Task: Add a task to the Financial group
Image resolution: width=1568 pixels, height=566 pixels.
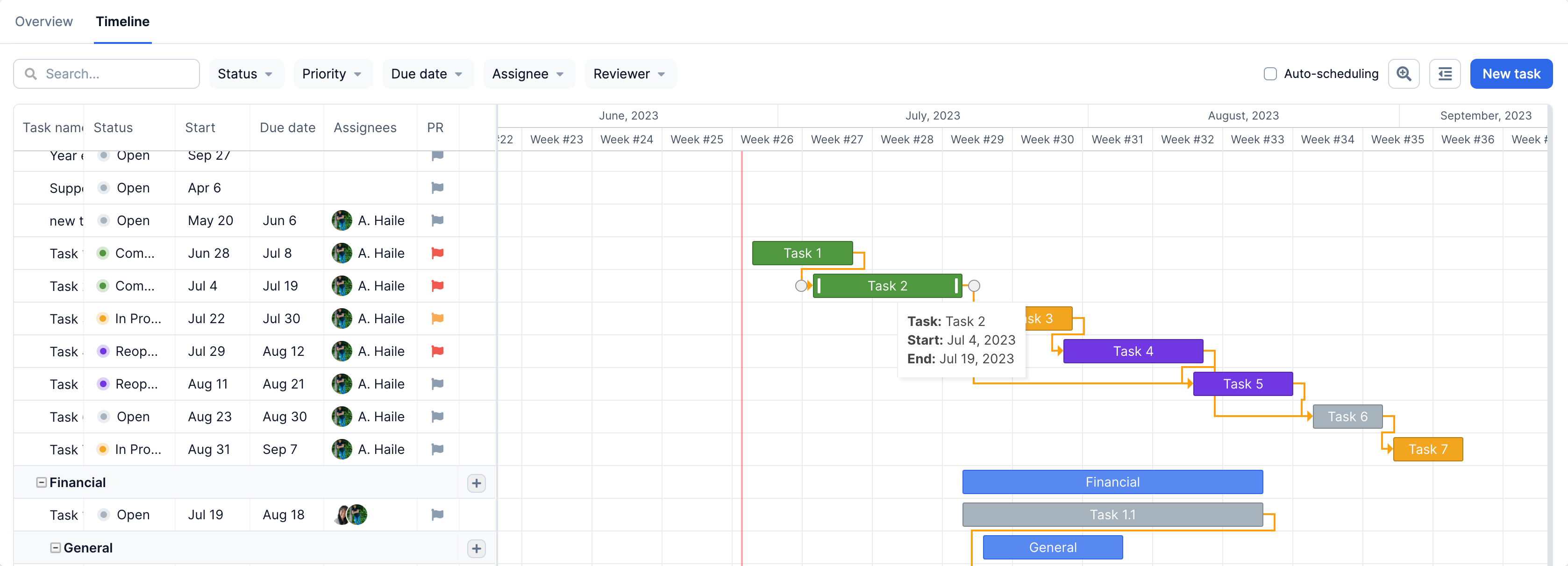Action: click(x=477, y=482)
